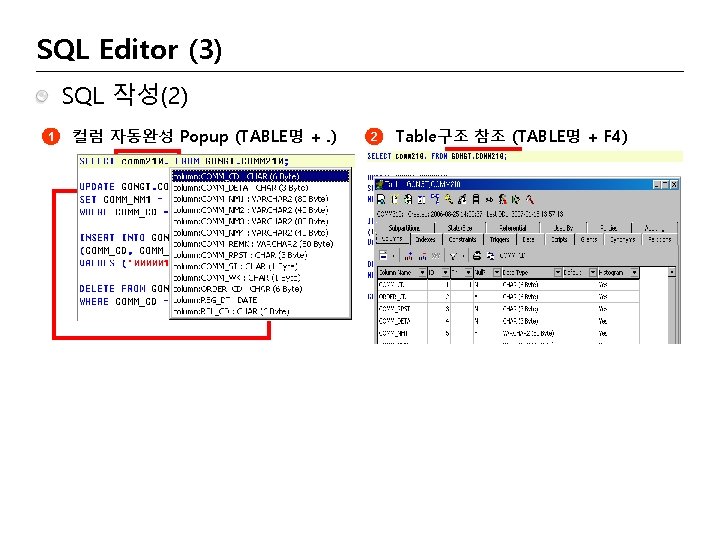Click the red figure icon in table toolbar
Image resolution: width=720 pixels, height=540 pixels.
coord(503,199)
